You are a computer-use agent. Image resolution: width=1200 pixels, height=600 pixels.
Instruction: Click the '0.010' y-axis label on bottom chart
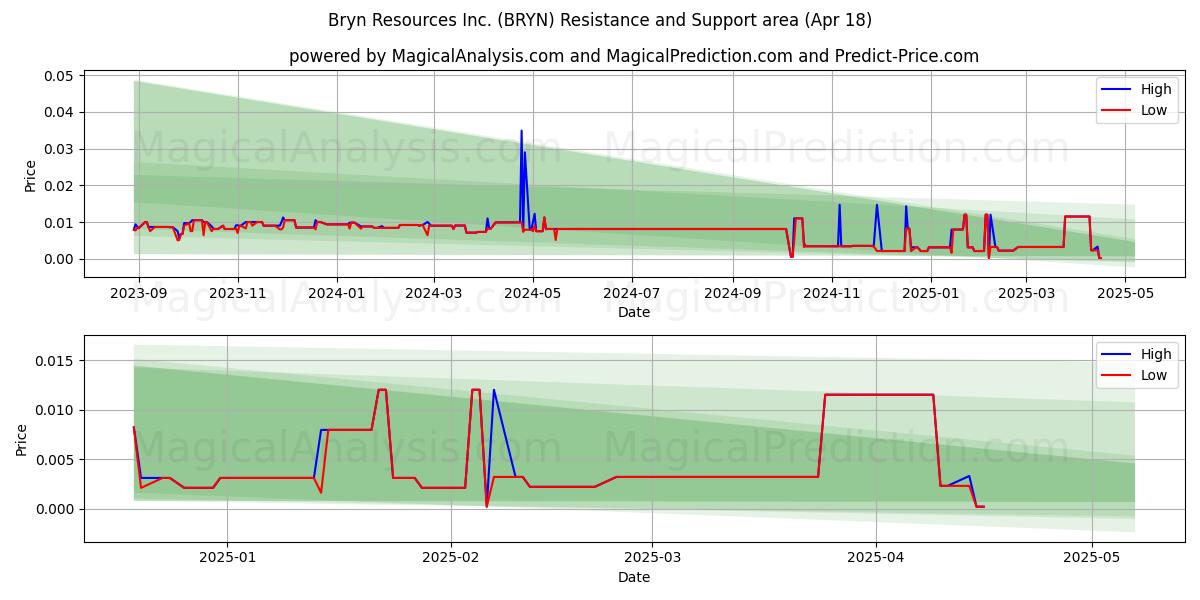pos(55,410)
